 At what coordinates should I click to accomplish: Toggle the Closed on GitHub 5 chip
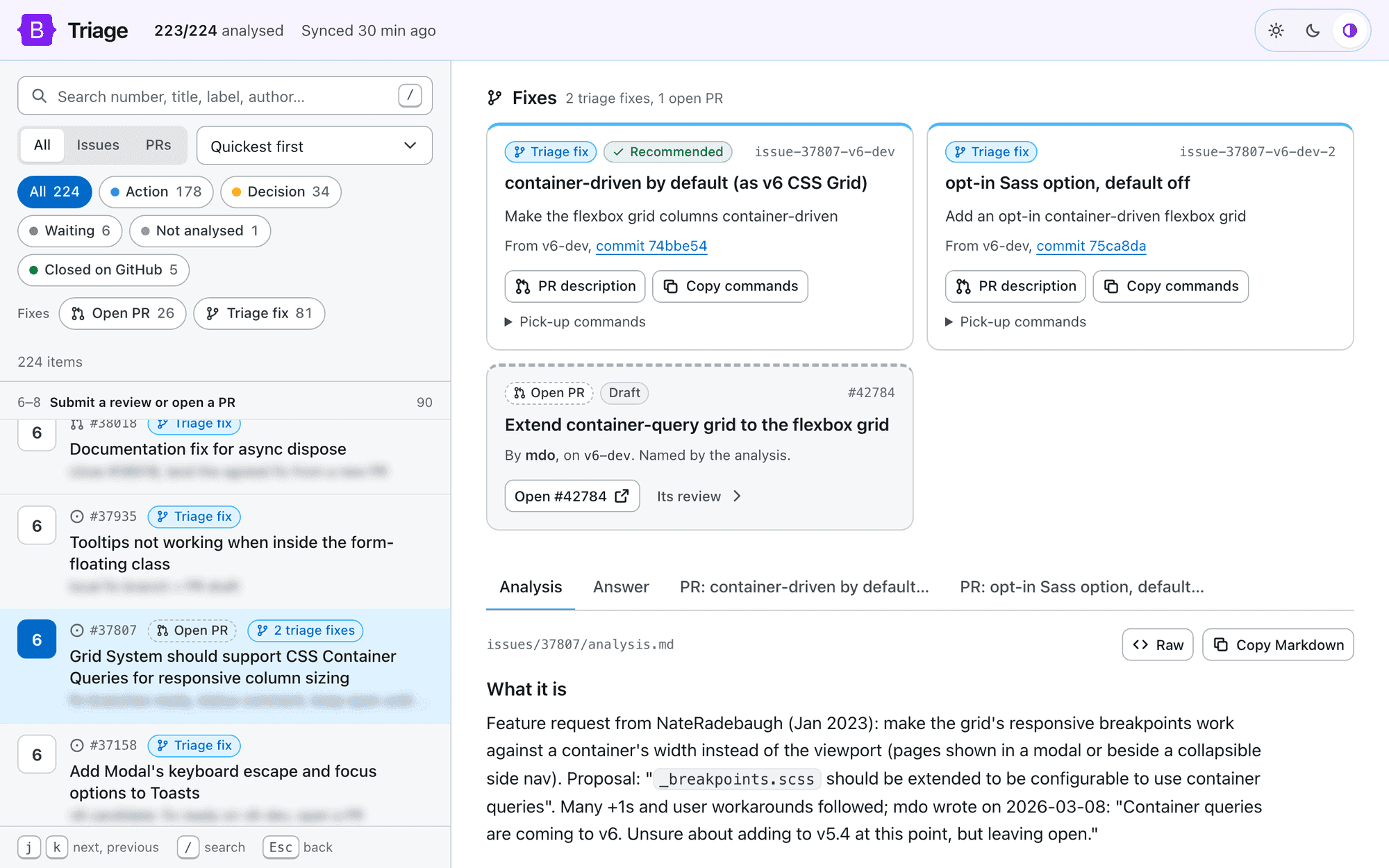(103, 269)
